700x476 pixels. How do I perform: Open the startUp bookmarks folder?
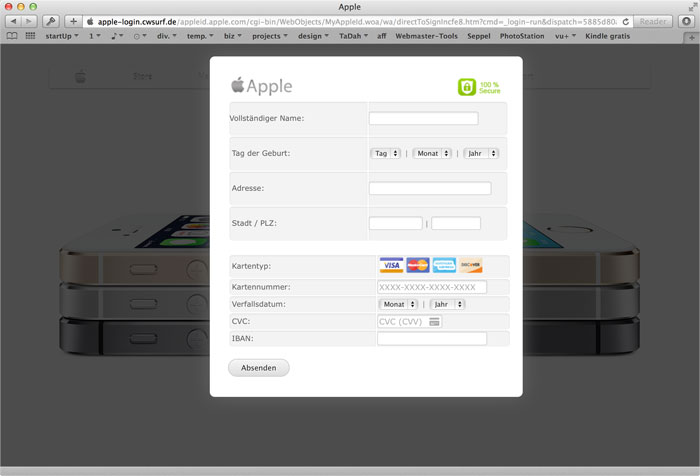[x=62, y=36]
